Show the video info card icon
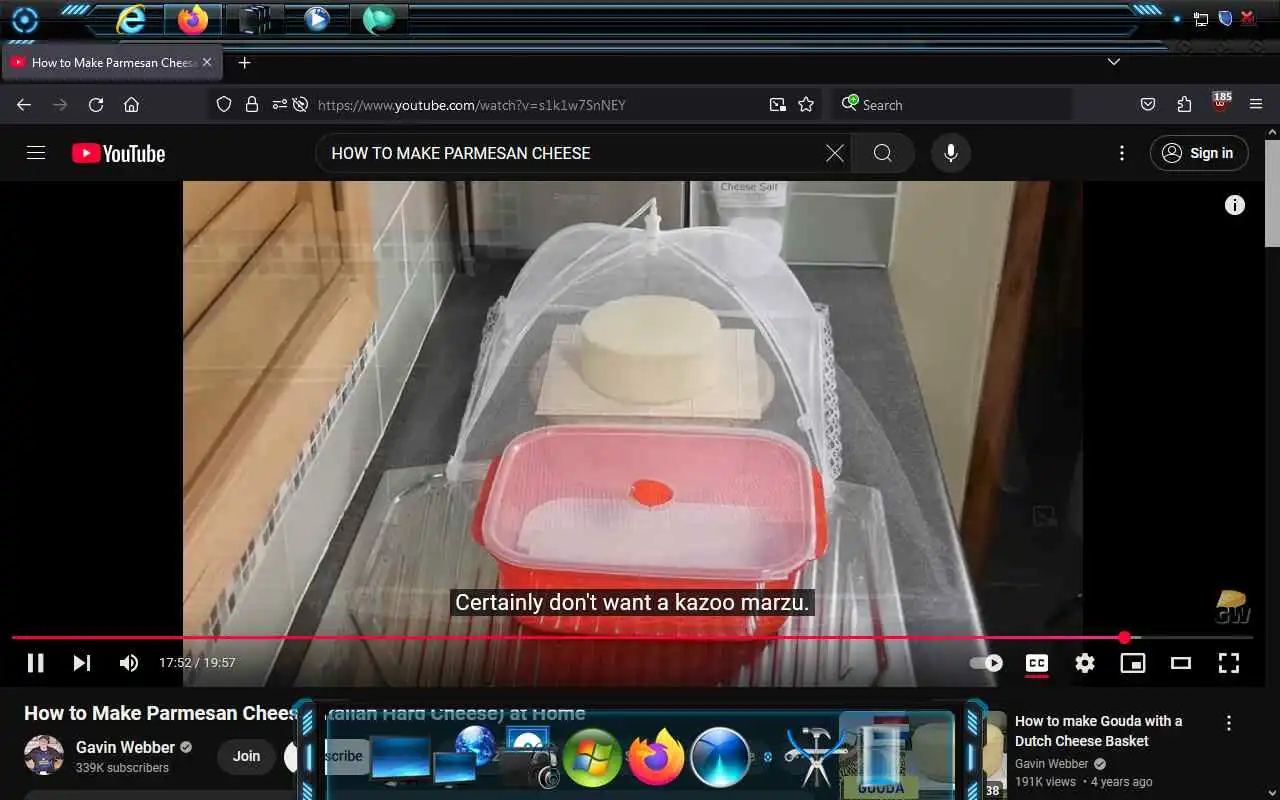The width and height of the screenshot is (1280, 800). [x=1235, y=205]
